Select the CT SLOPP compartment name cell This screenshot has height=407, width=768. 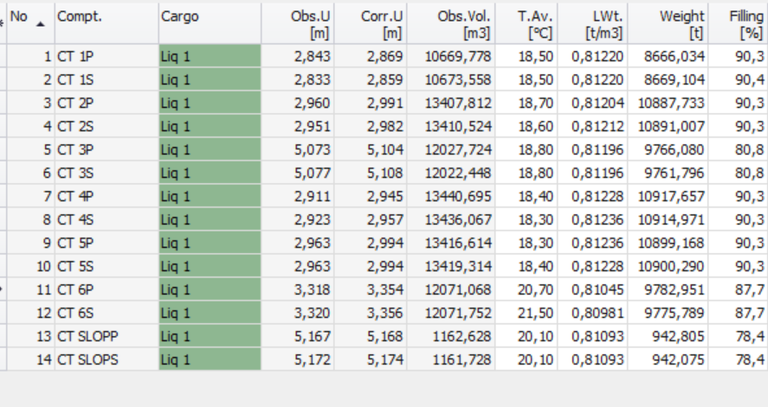pyautogui.click(x=104, y=336)
